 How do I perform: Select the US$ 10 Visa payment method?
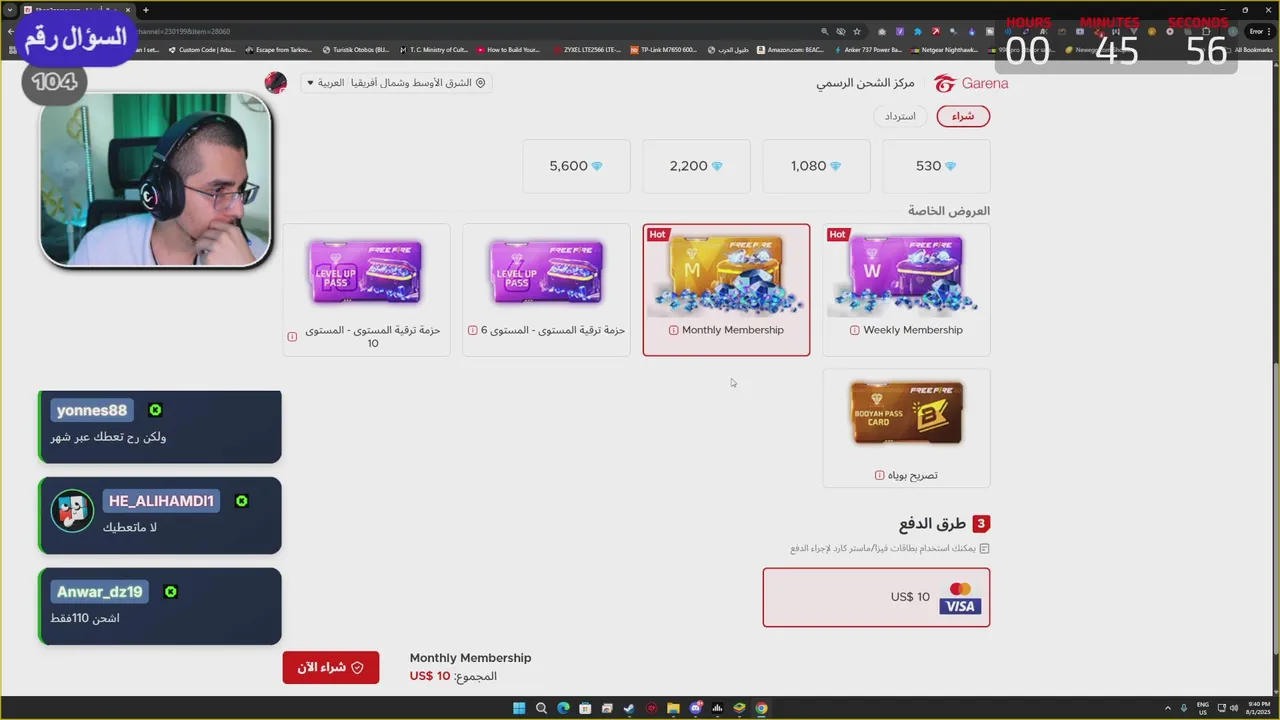point(876,598)
